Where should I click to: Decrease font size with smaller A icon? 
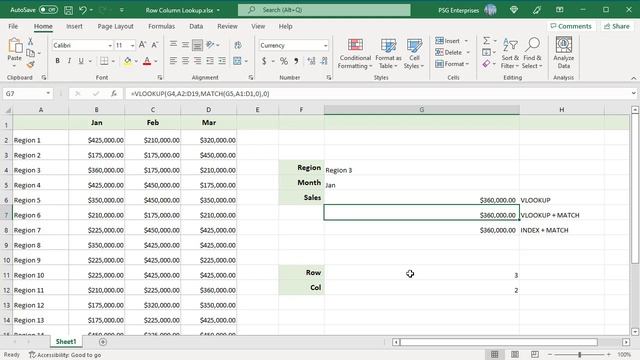point(155,45)
